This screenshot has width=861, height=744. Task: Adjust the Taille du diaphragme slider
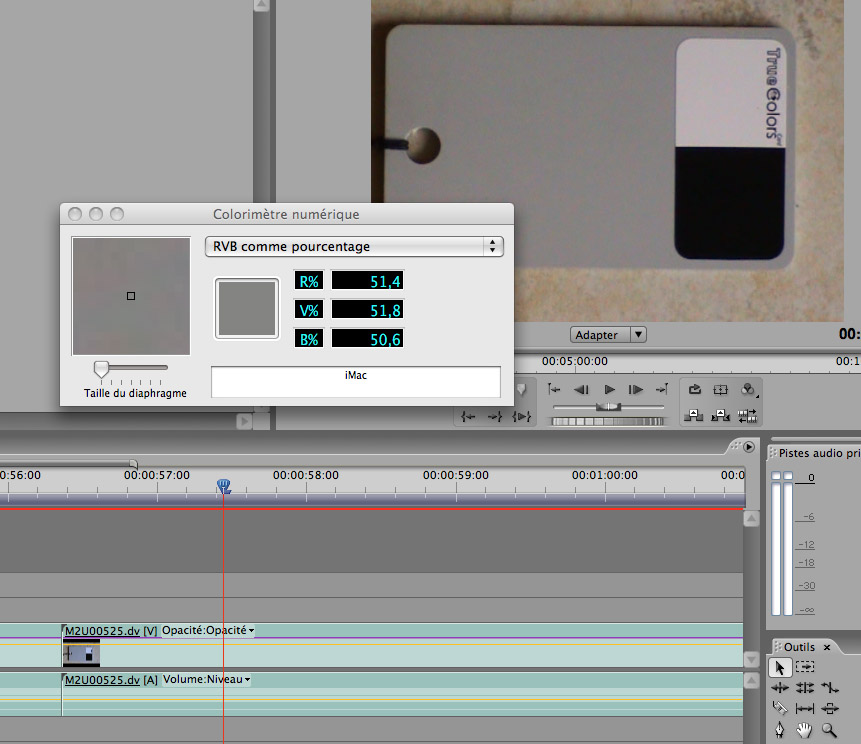point(102,370)
